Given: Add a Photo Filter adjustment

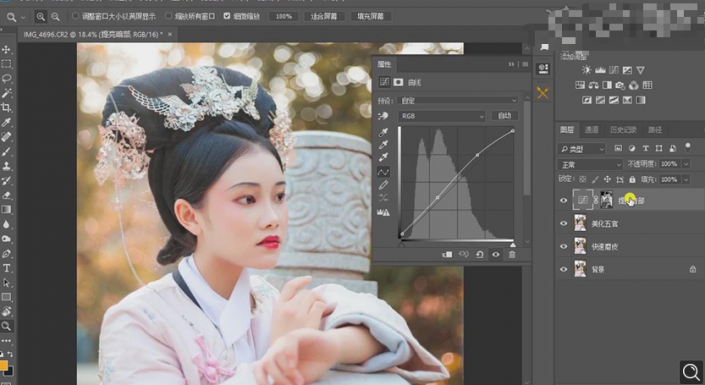Looking at the screenshot, I should pos(620,85).
